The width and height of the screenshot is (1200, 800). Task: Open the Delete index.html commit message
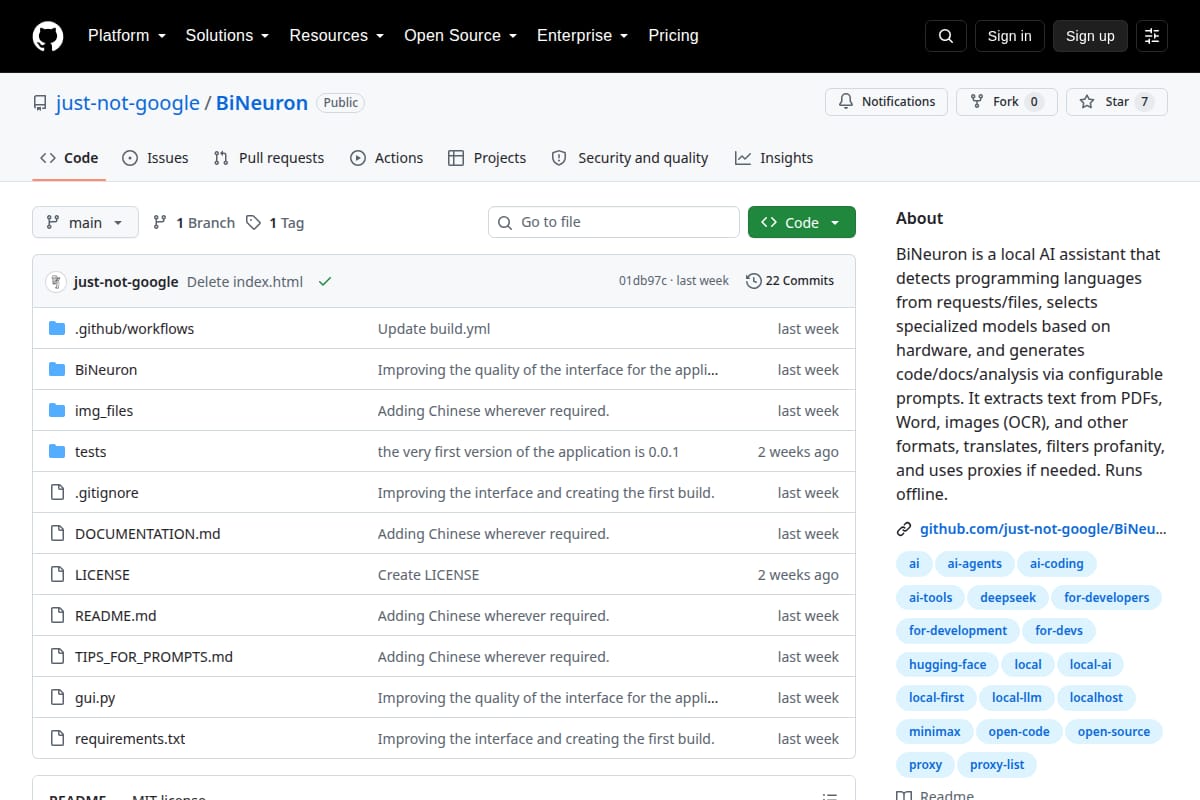click(245, 282)
